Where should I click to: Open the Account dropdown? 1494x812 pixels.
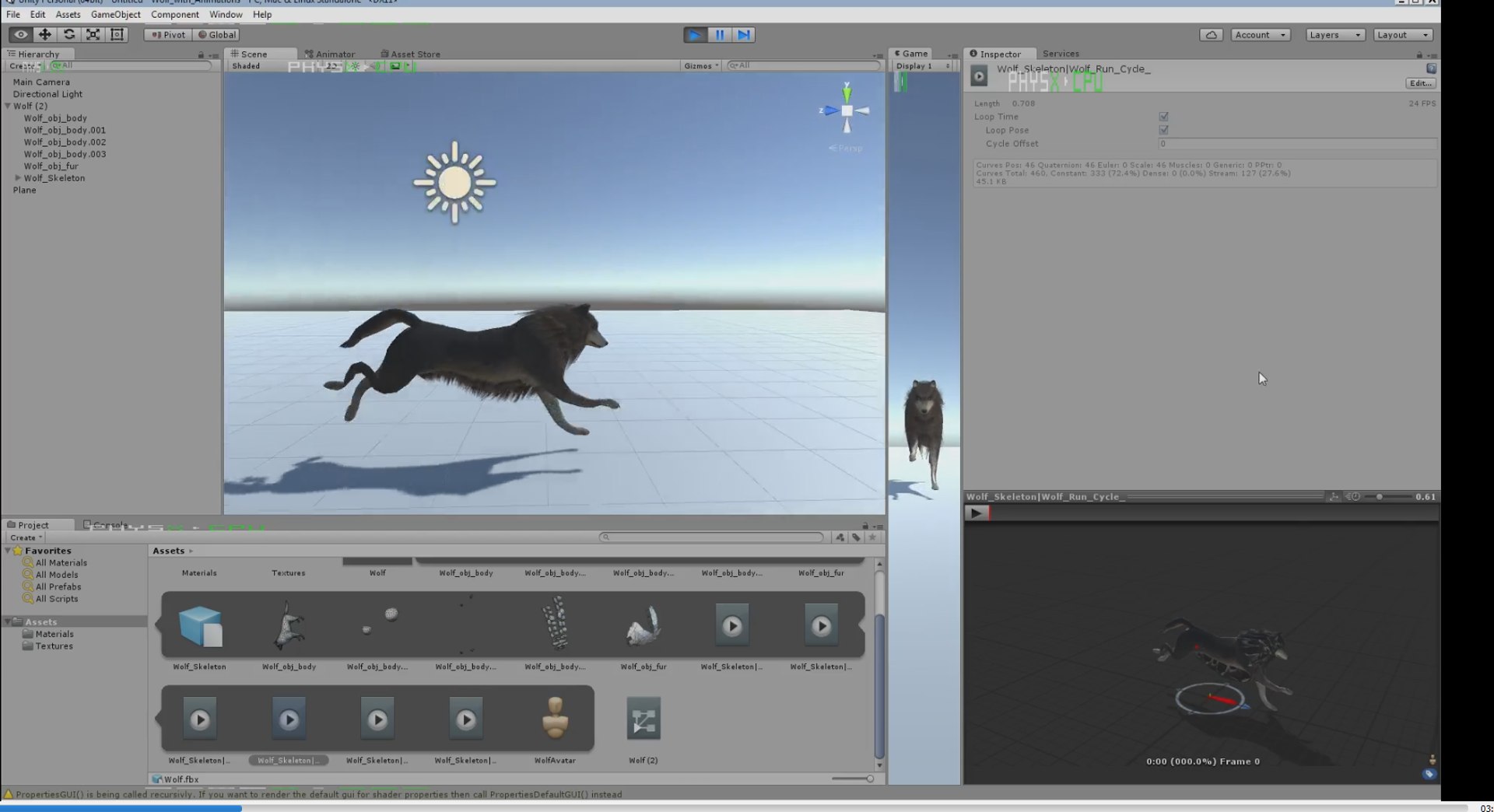point(1260,34)
